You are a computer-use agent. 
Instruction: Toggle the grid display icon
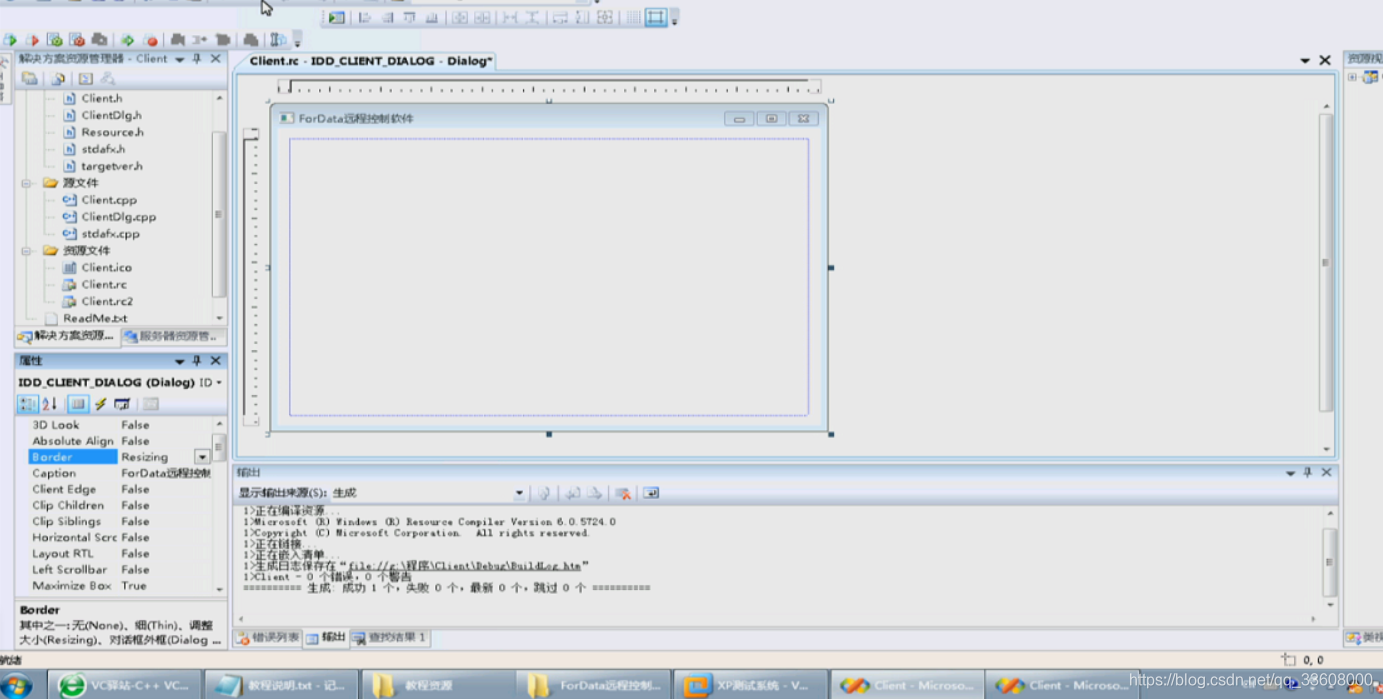click(633, 18)
